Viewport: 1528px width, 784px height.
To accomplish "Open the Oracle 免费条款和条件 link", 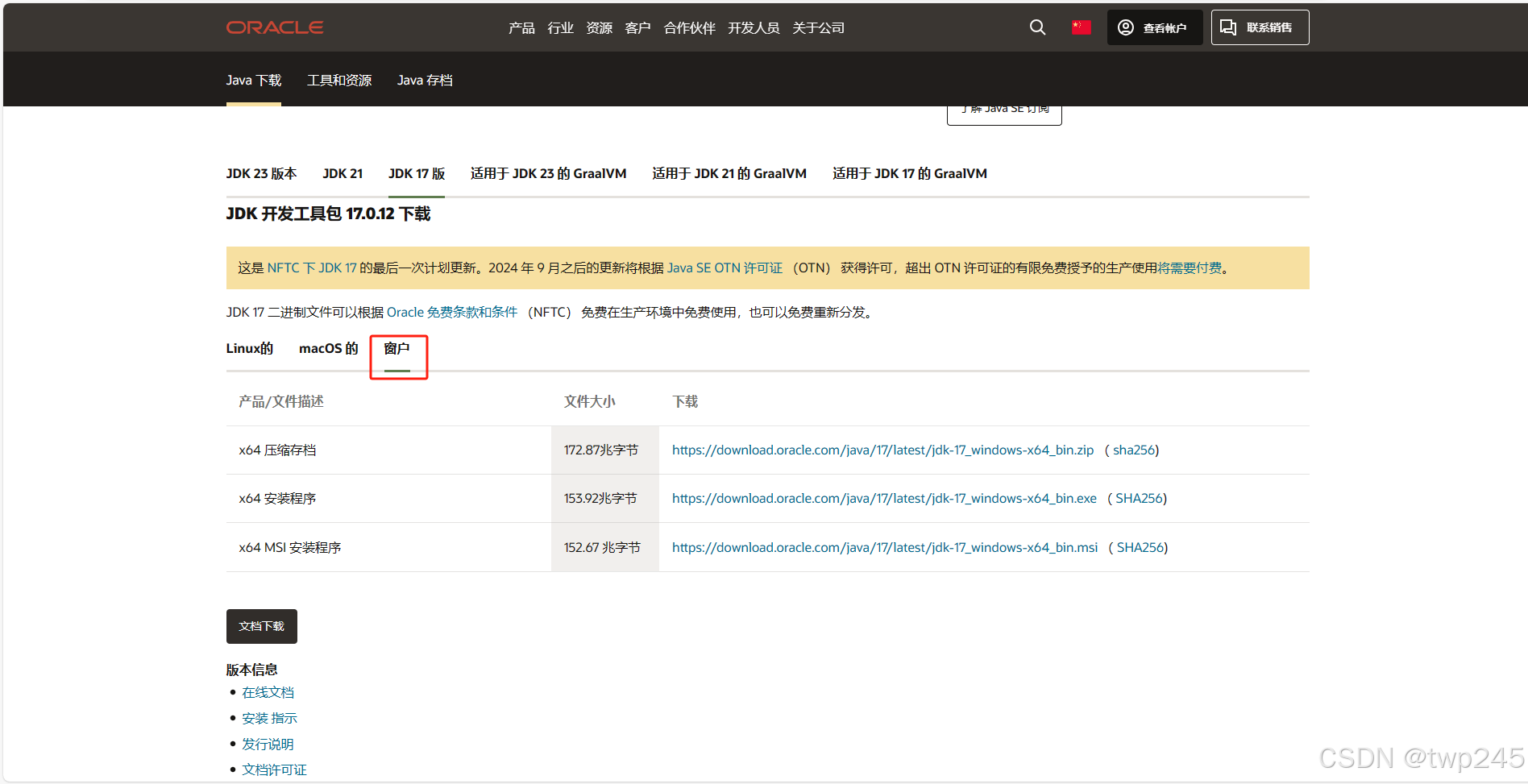I will pyautogui.click(x=452, y=312).
